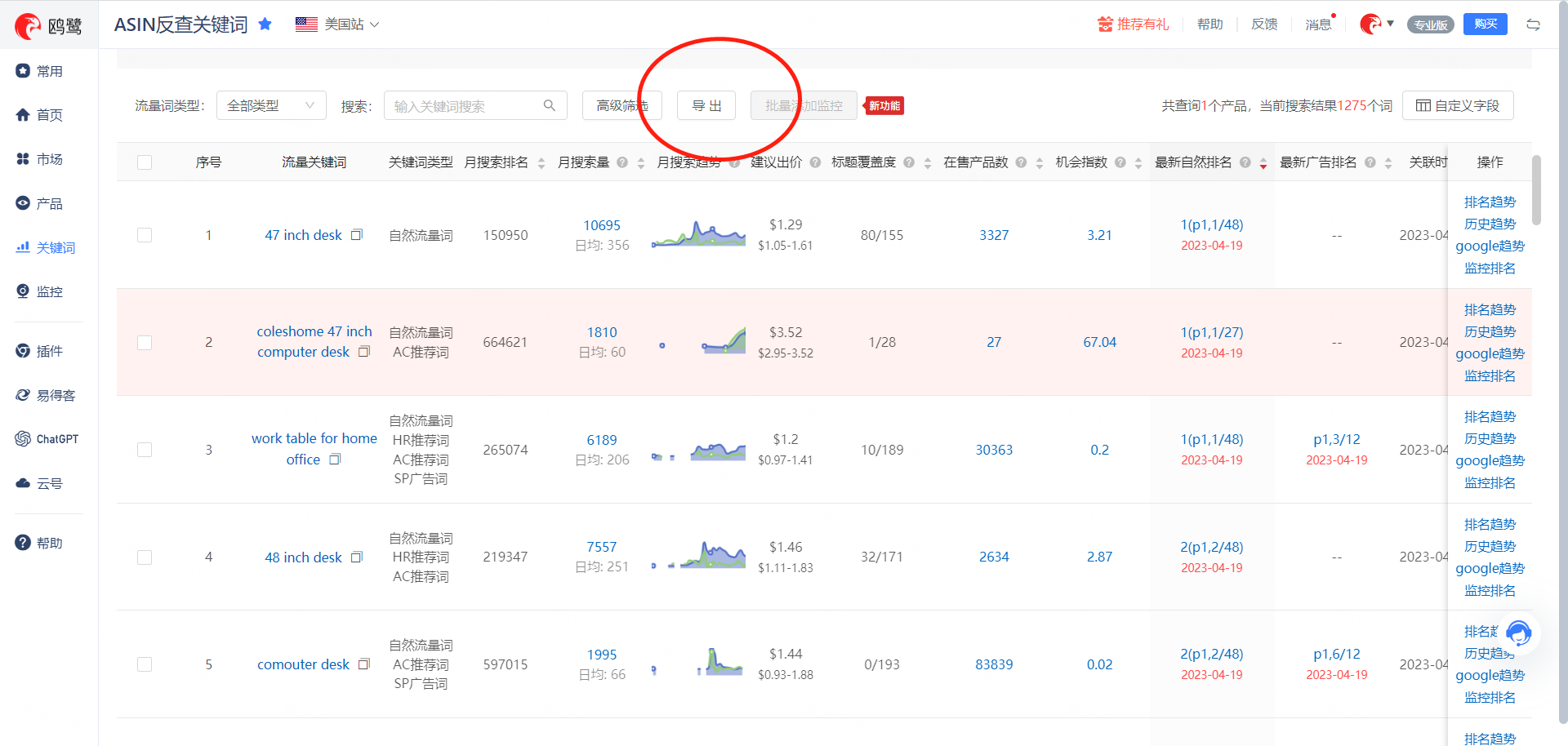
Task: Copy keyword comouter desk
Action: (364, 664)
